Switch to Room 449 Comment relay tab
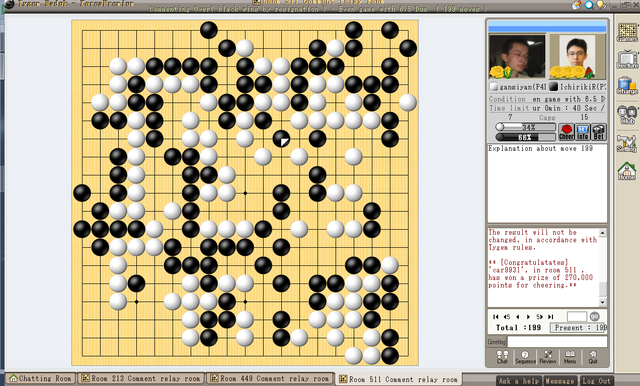Screen dimensions: 640x386 270,378
